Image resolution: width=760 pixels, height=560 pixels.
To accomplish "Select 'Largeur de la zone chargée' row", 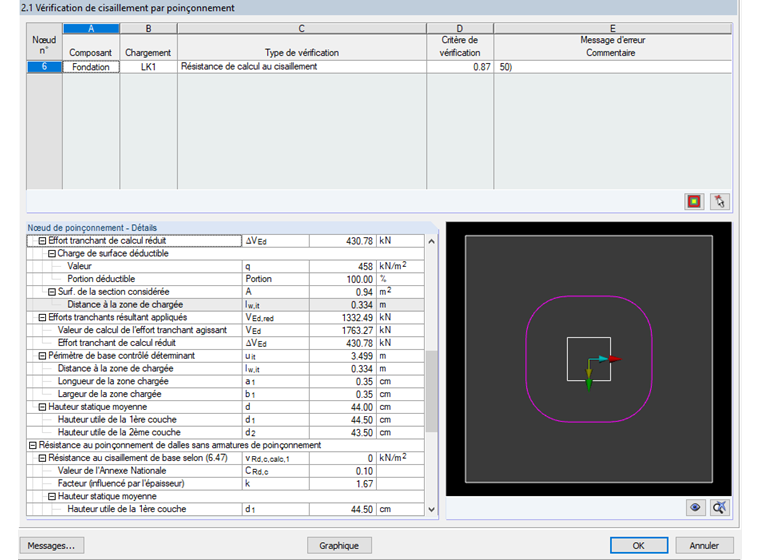I will [225, 394].
